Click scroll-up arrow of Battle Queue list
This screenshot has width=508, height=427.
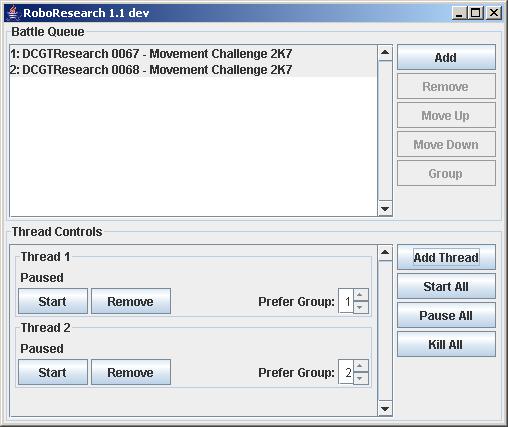[x=385, y=53]
